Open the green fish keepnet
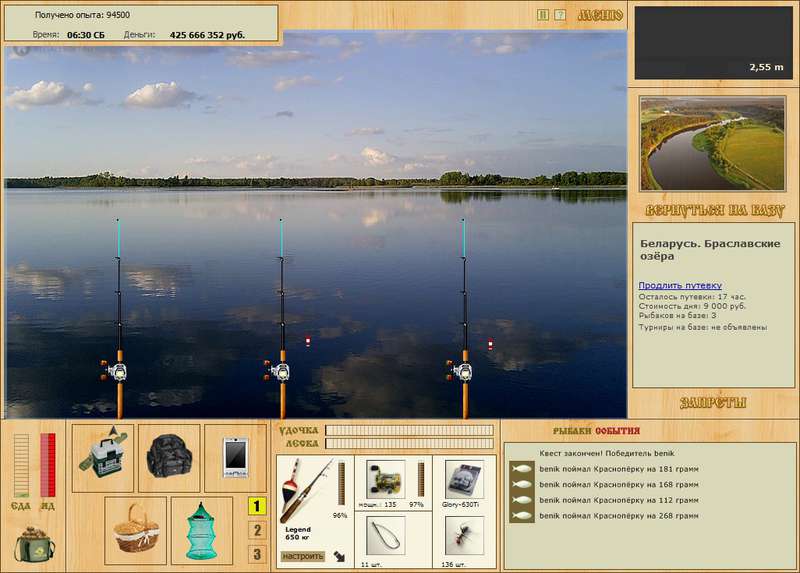The height and width of the screenshot is (573, 800). 202,530
